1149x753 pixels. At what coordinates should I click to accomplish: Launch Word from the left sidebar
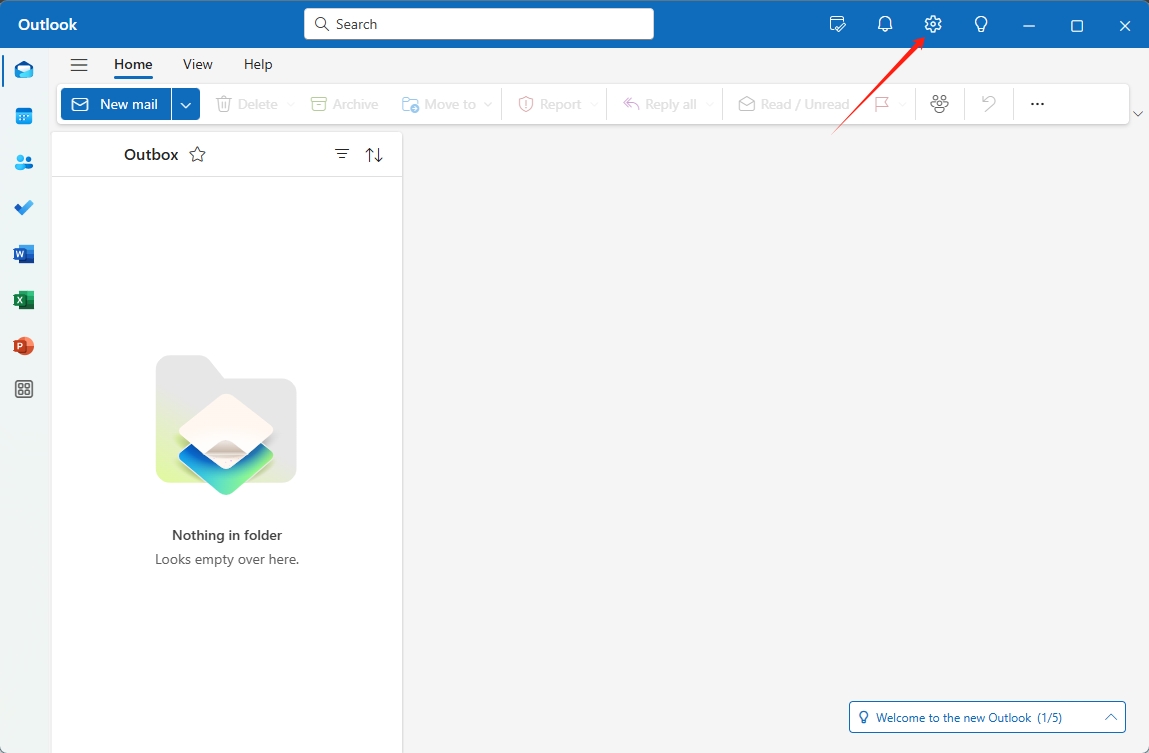(23, 253)
